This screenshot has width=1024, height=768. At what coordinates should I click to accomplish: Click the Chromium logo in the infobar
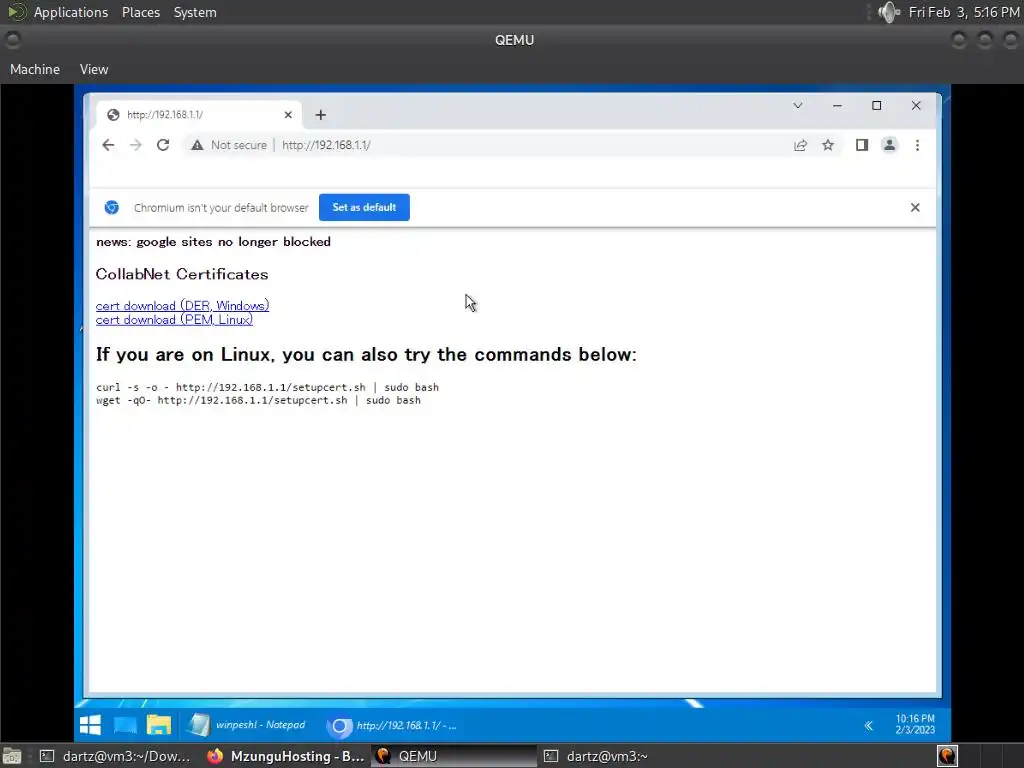(112, 207)
